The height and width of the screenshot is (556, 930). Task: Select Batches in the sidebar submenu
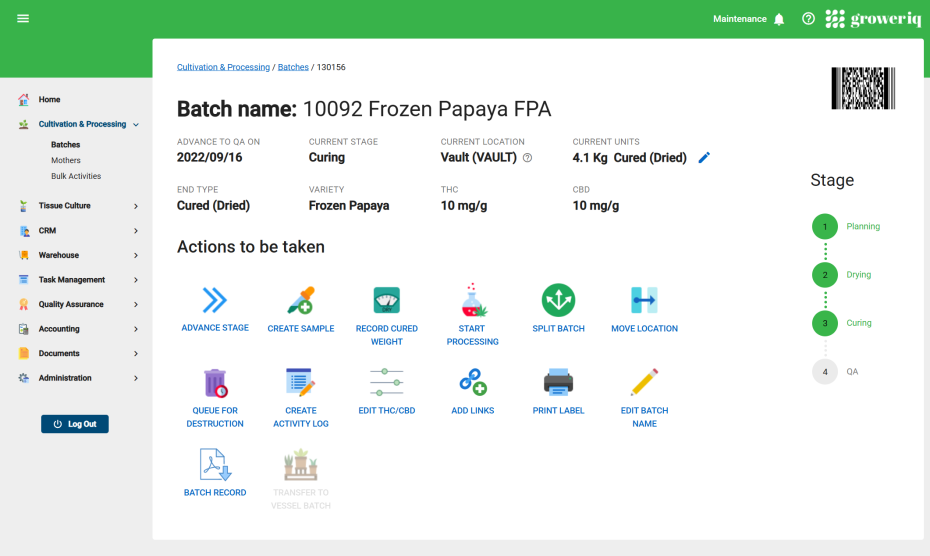(65, 145)
